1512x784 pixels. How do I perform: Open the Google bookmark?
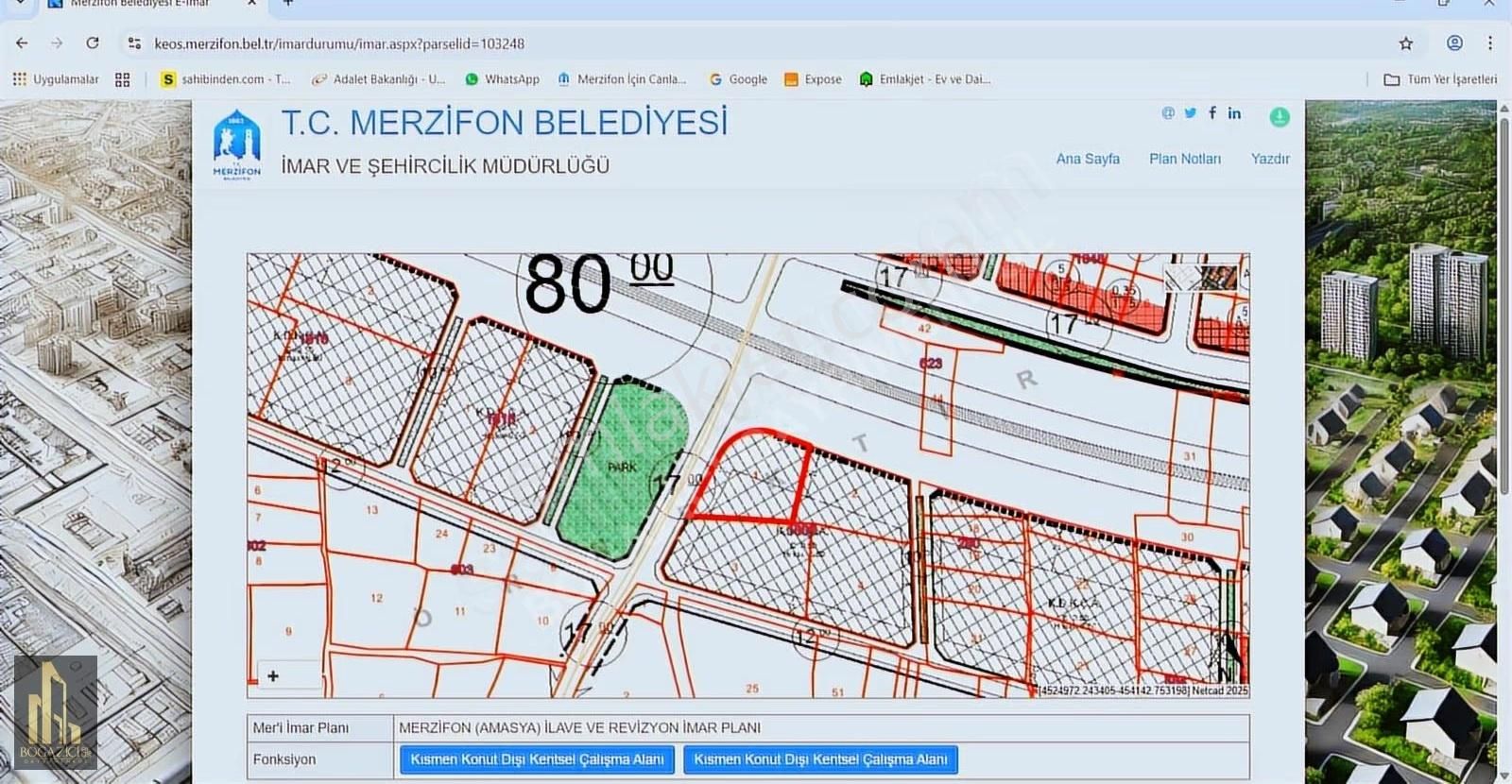pos(738,79)
